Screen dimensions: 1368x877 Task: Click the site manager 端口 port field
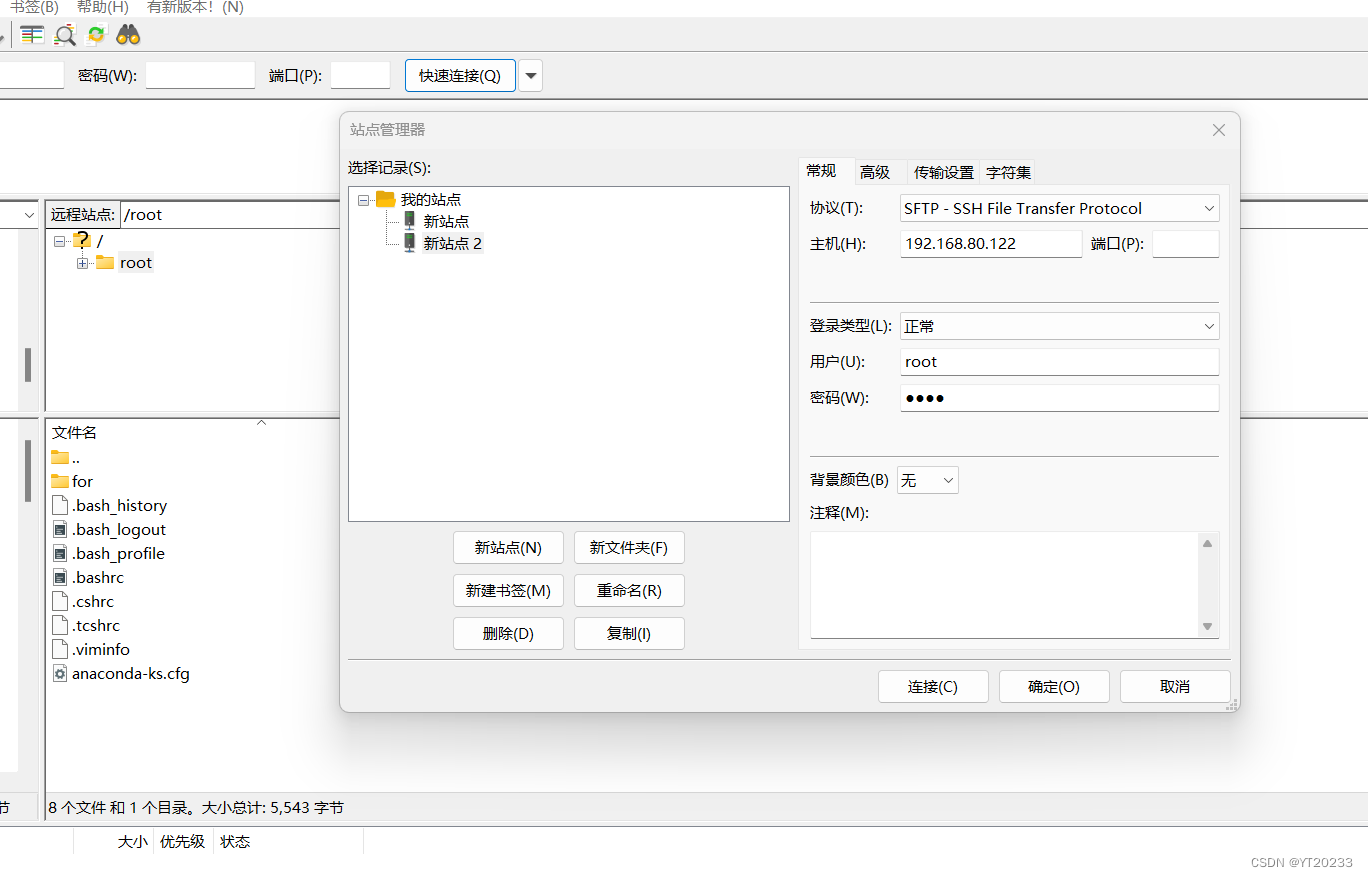pos(1186,244)
